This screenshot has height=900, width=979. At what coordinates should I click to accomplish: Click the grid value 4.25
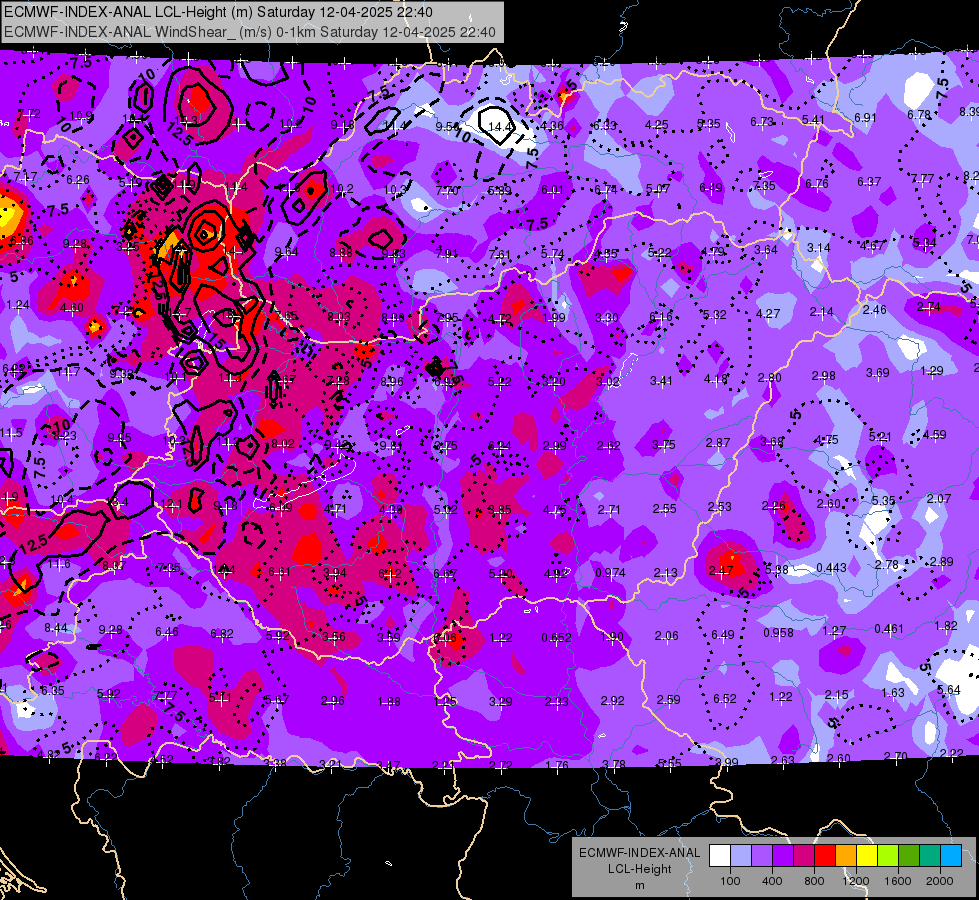657,125
